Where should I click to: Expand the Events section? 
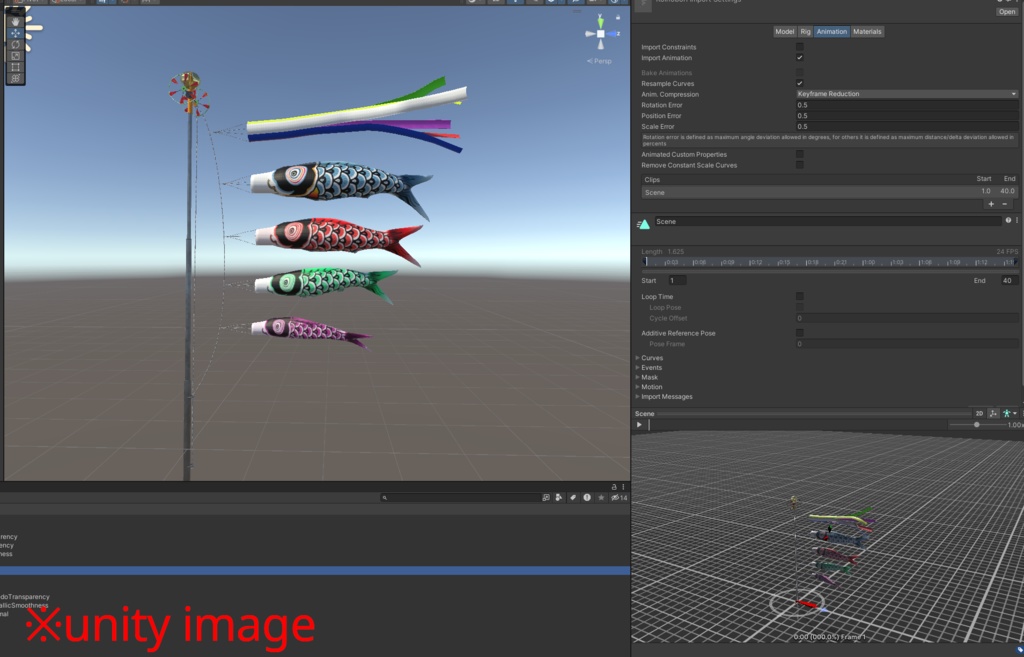tap(649, 368)
